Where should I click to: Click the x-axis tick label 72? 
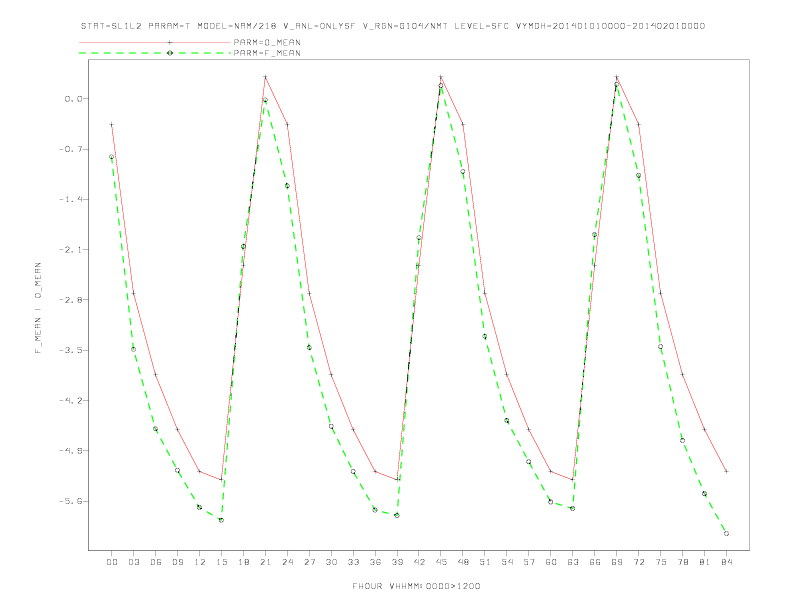pos(639,562)
